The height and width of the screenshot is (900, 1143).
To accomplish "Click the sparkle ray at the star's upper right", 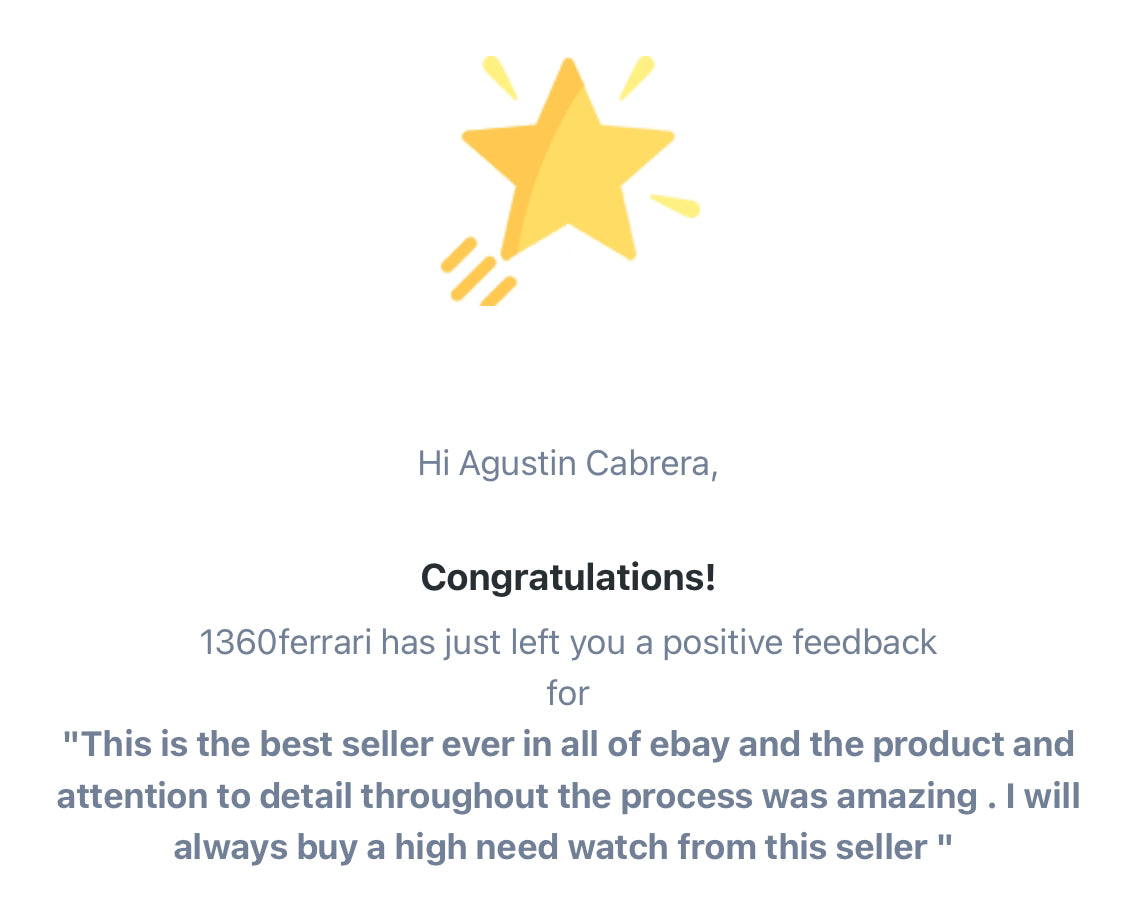I will [637, 77].
